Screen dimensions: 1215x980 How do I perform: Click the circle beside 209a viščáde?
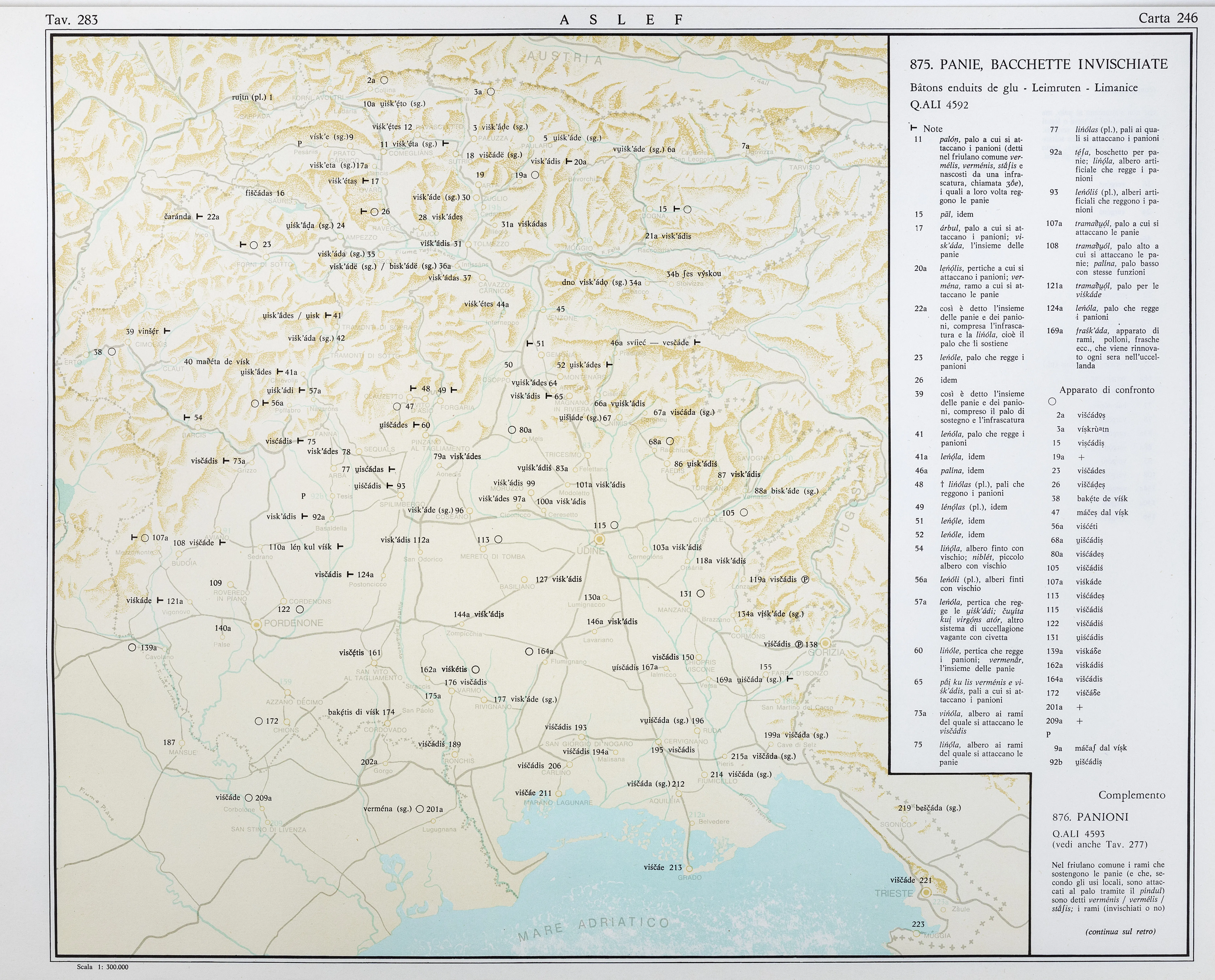[248, 798]
